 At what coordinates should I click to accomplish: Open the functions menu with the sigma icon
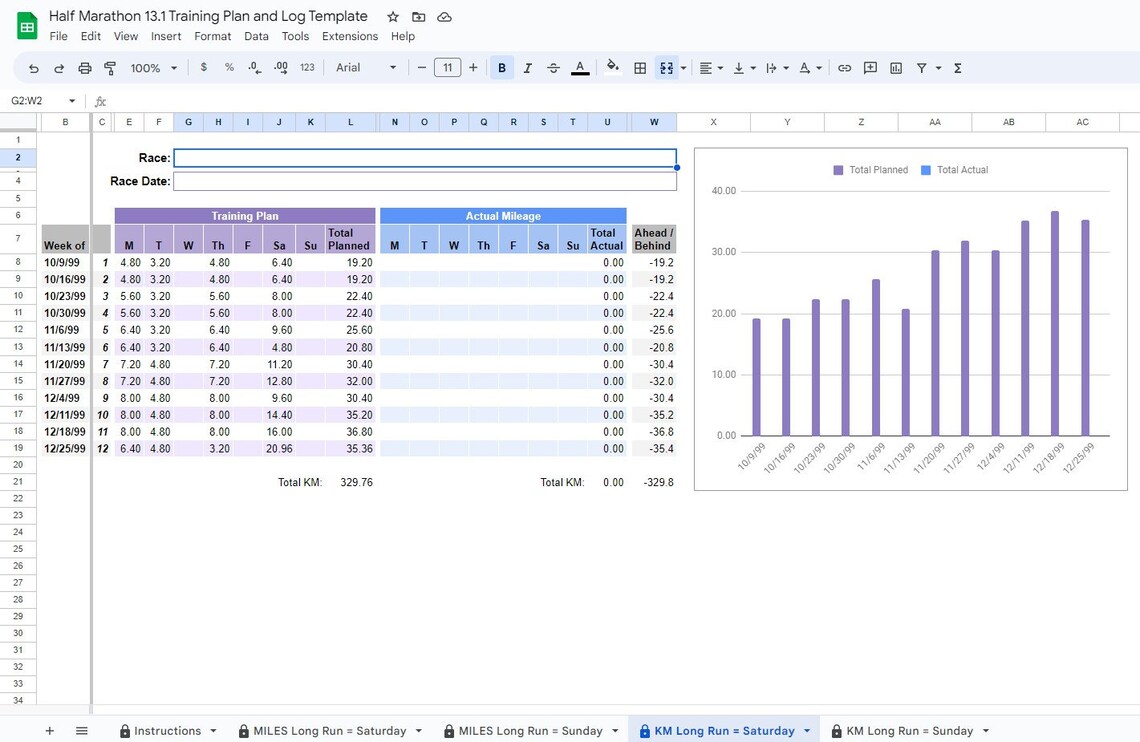956,67
